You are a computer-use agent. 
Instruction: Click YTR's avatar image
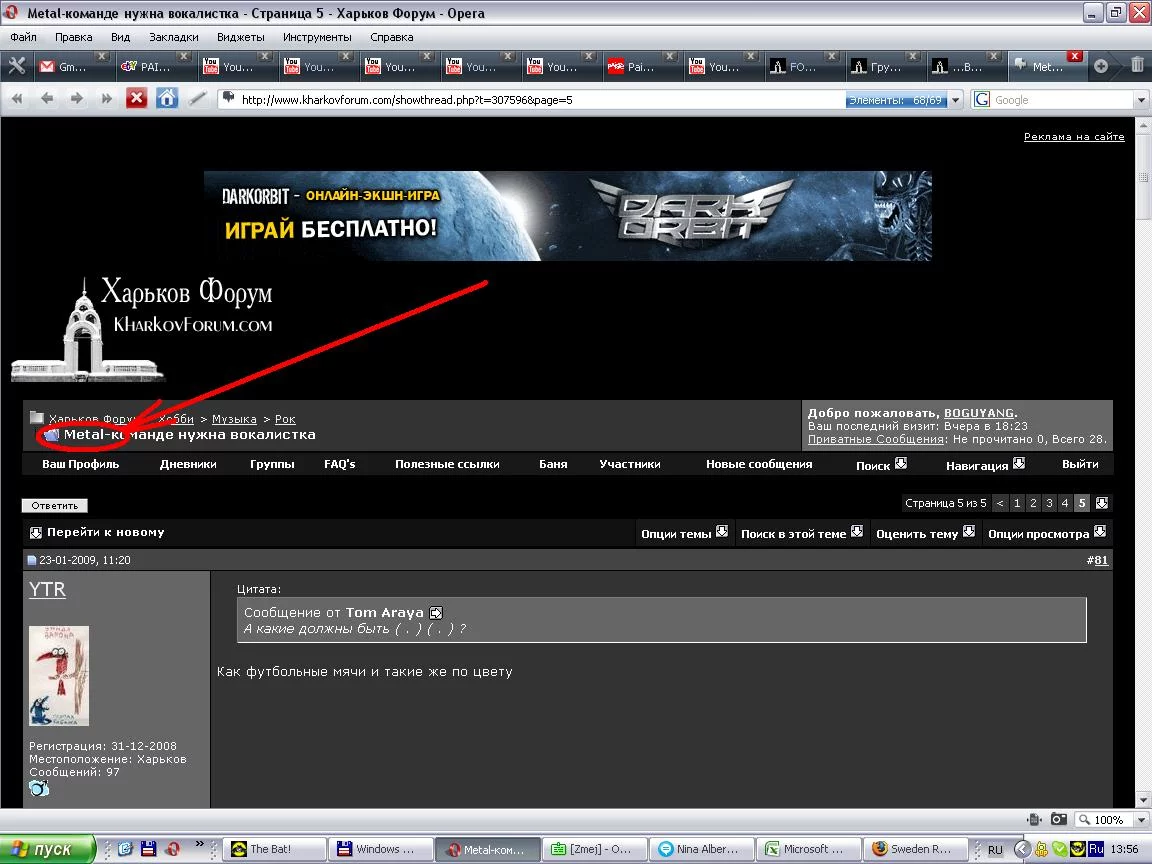click(59, 676)
